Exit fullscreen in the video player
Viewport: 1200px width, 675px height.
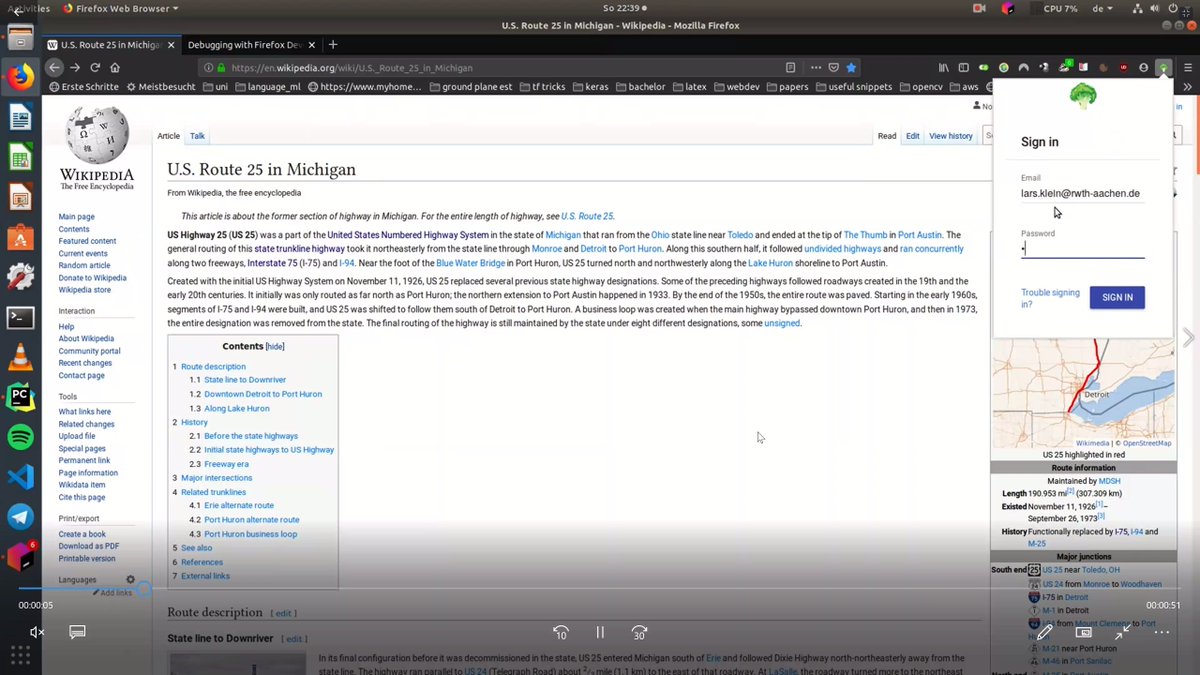(1123, 632)
